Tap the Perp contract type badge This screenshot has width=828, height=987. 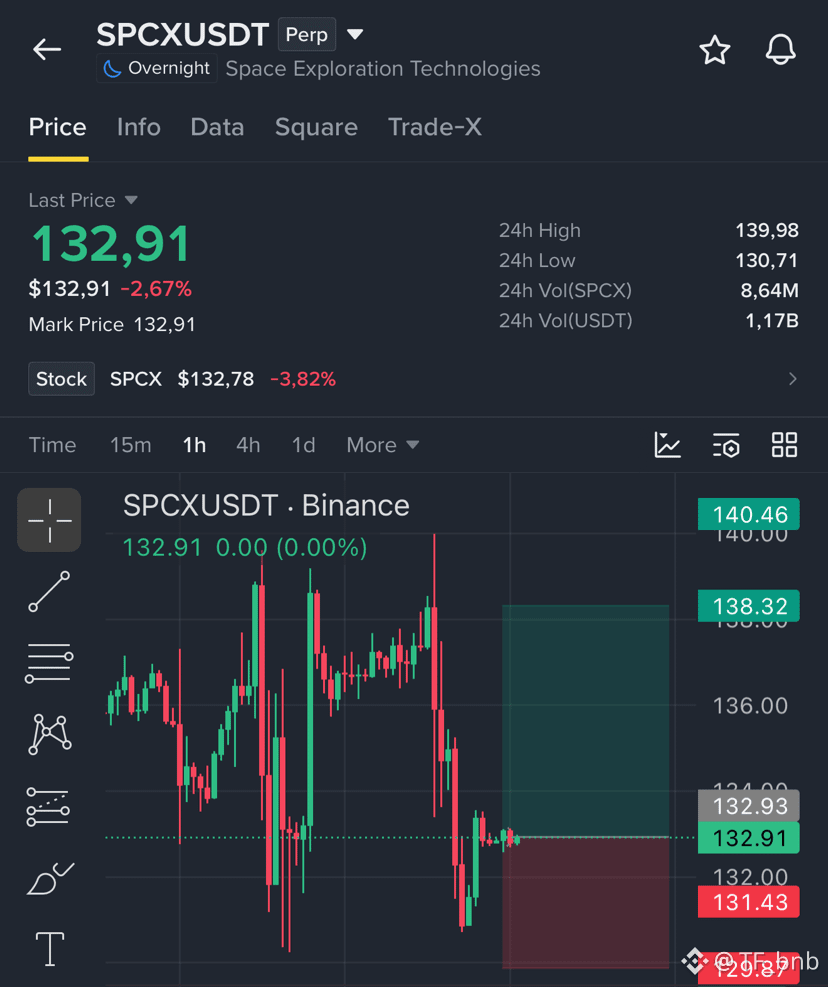tap(307, 35)
